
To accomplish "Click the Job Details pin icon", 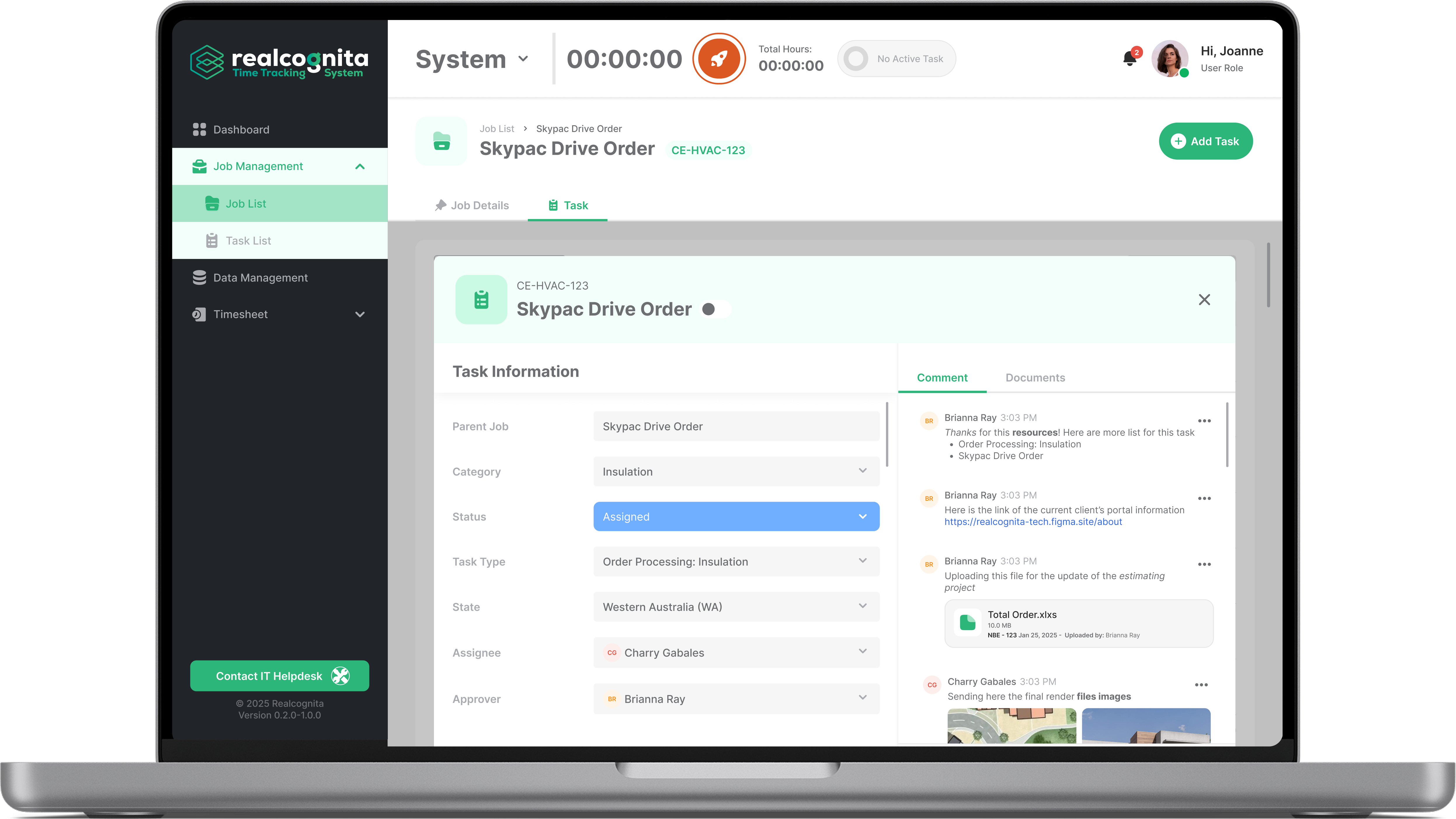I will (440, 205).
